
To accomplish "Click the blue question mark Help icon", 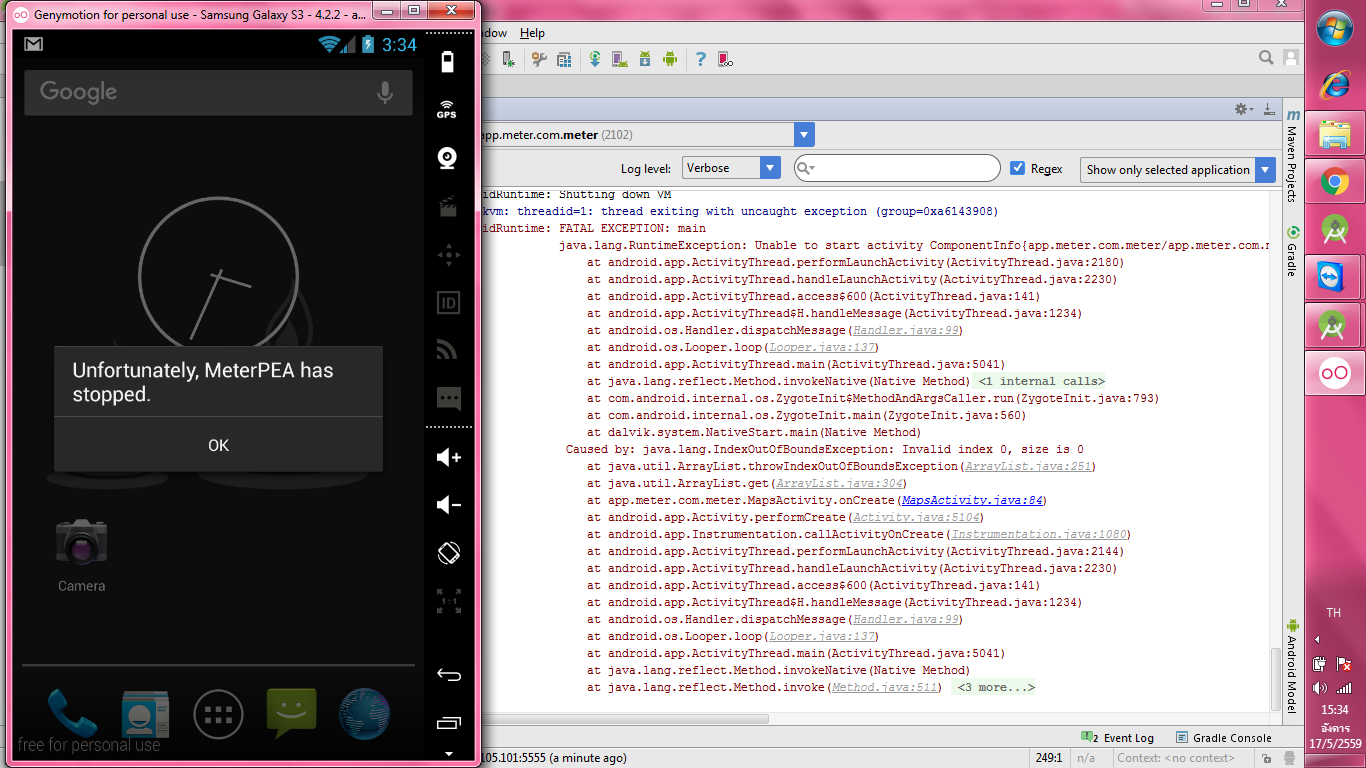I will [x=701, y=59].
